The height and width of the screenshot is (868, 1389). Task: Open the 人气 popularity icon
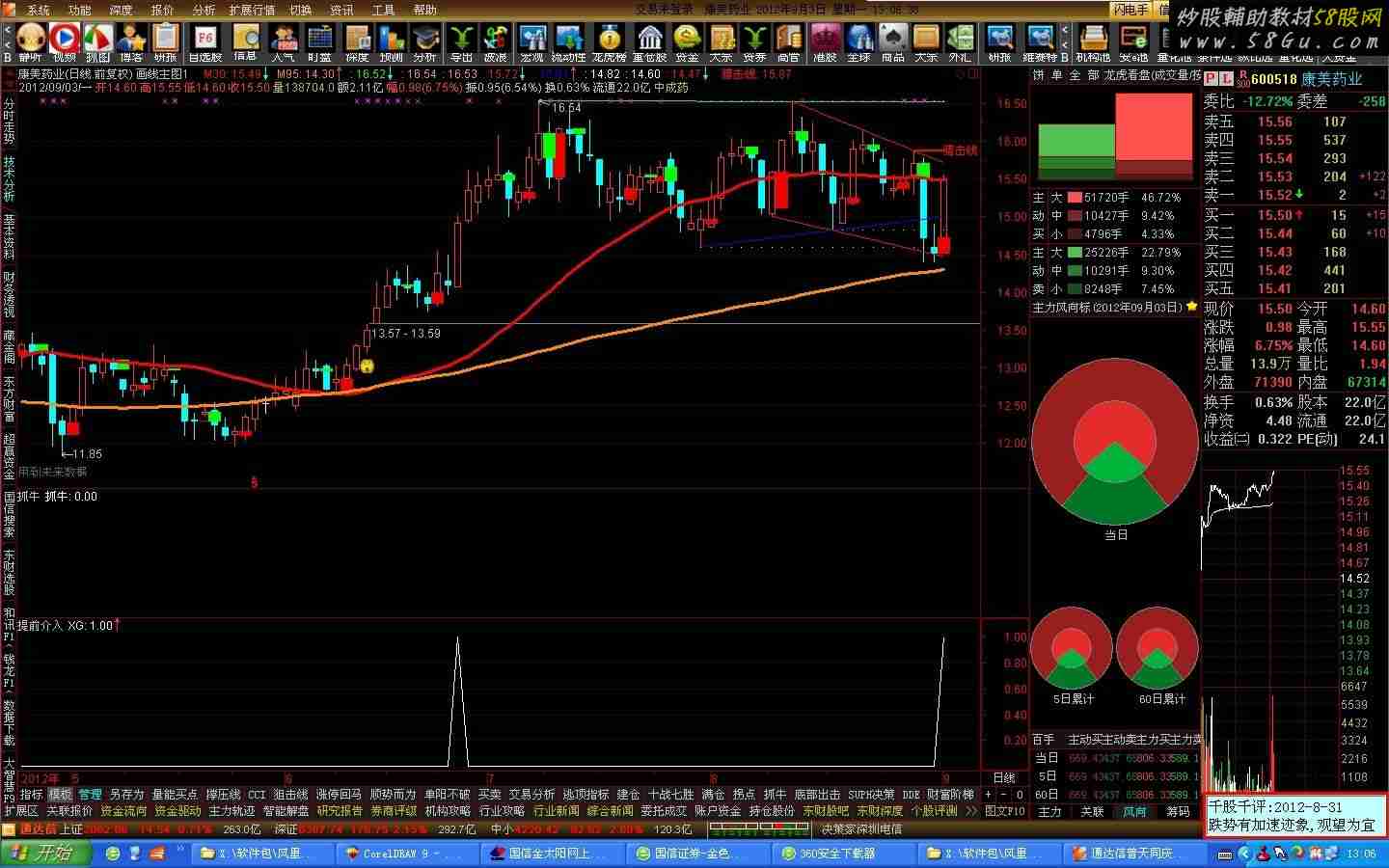coord(284,41)
